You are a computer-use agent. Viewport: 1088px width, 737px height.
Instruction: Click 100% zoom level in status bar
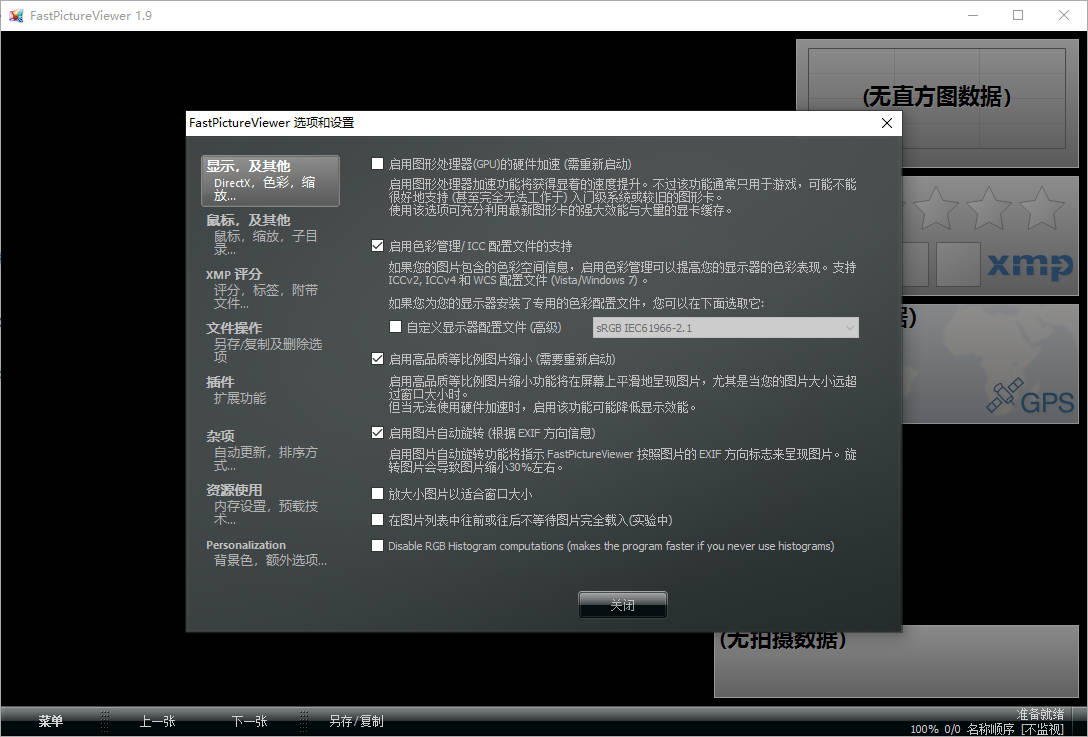coord(924,729)
